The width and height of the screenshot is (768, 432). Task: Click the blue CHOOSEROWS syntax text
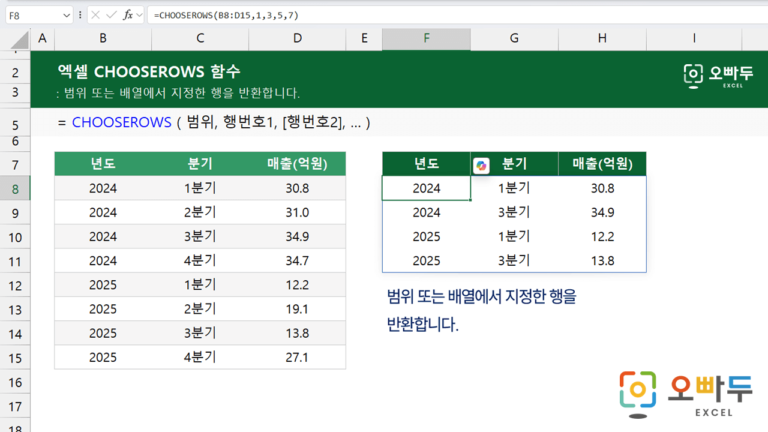(x=121, y=122)
